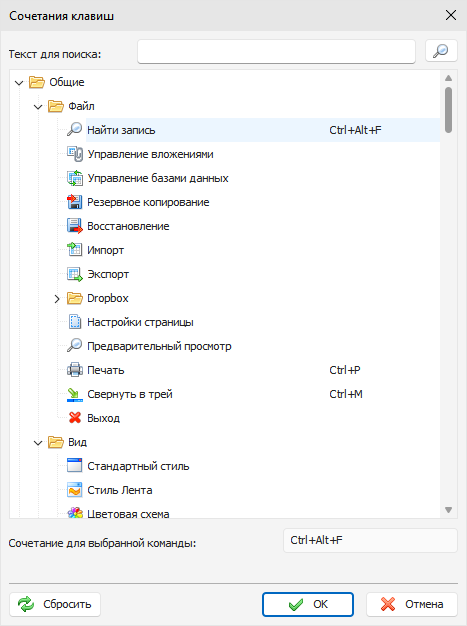Click the Dropbox folder icon

tap(75, 298)
